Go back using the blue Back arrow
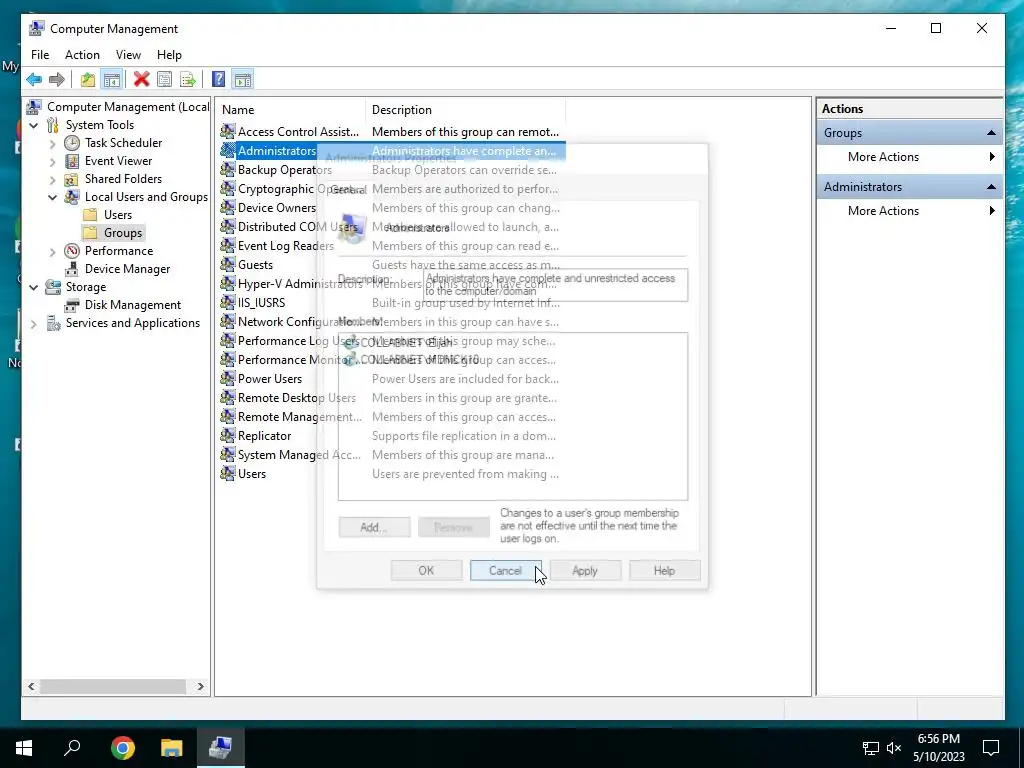Image resolution: width=1024 pixels, height=768 pixels. 34,80
